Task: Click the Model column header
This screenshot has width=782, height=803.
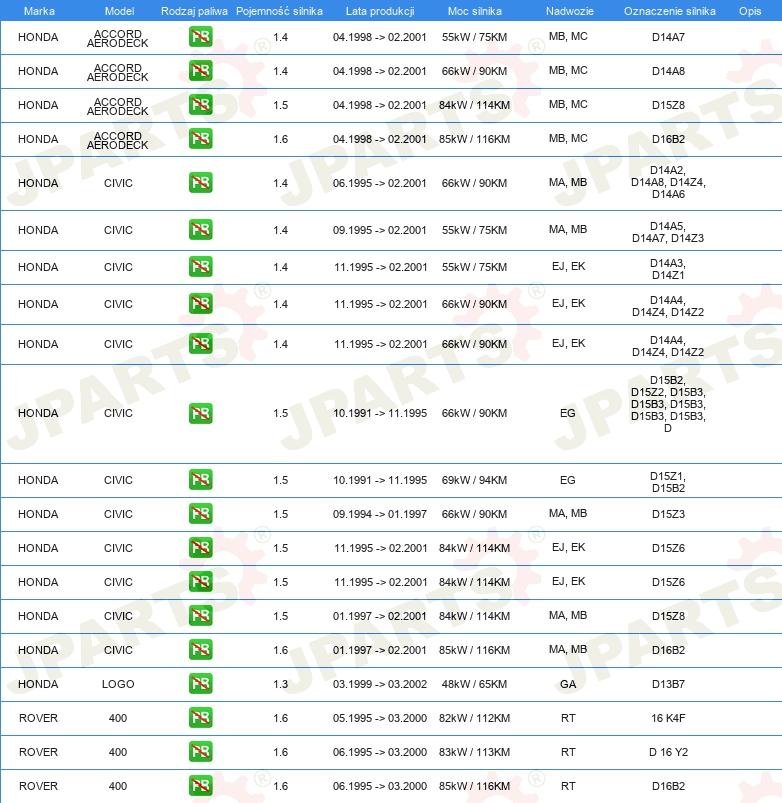Action: (119, 10)
